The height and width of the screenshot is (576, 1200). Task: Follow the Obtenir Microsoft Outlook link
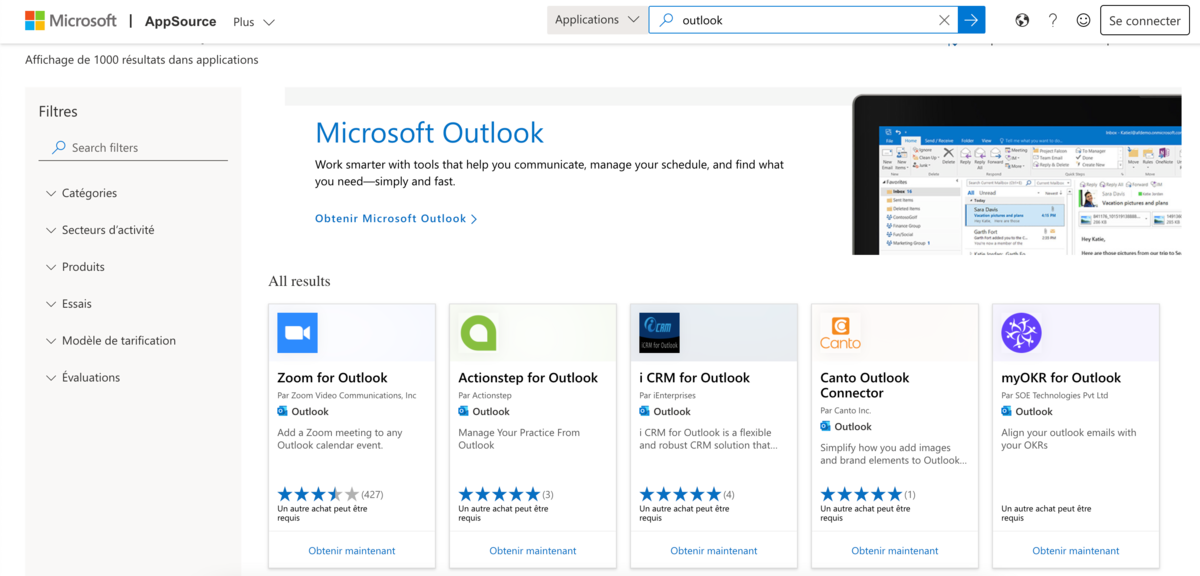(x=396, y=218)
